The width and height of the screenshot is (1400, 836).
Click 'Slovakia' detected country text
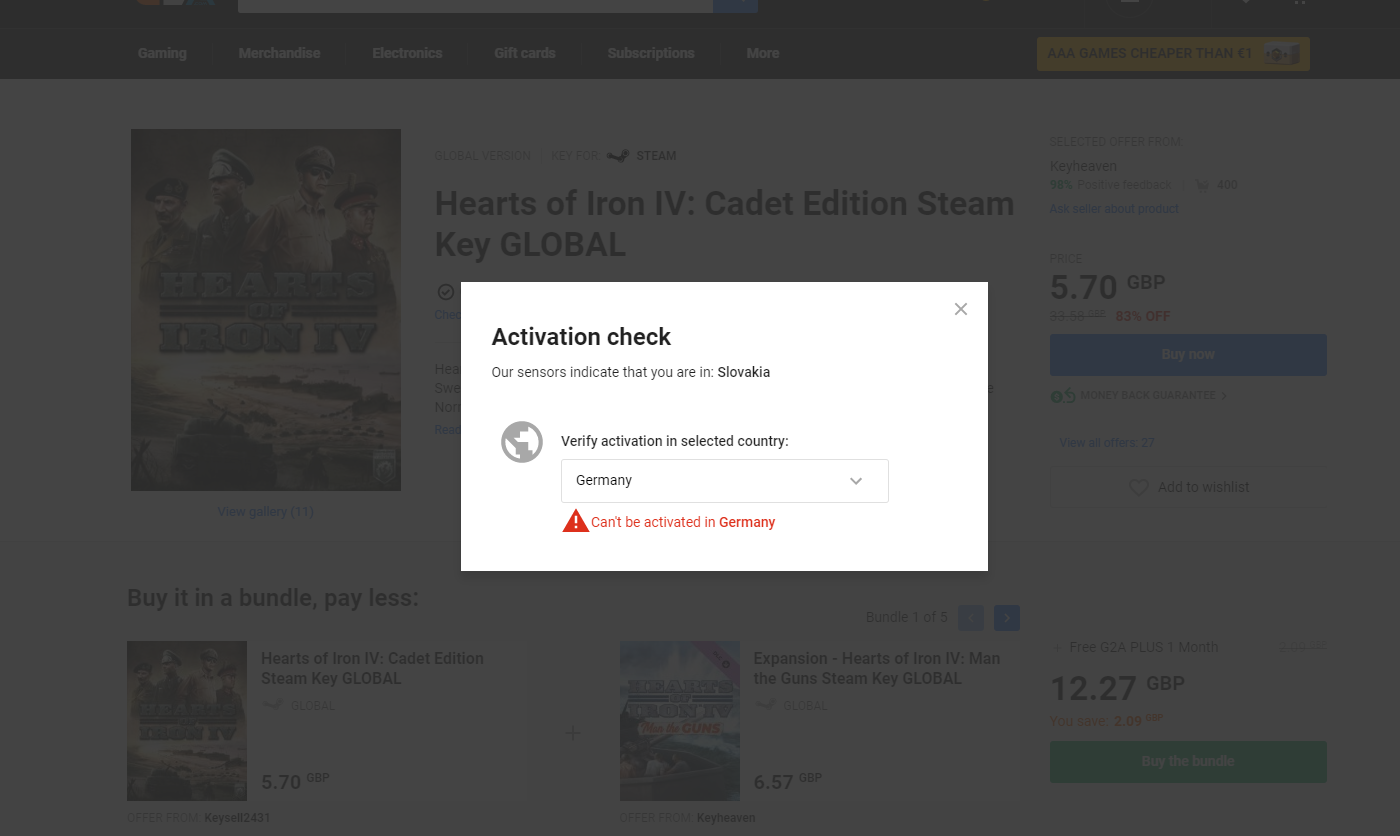point(744,372)
